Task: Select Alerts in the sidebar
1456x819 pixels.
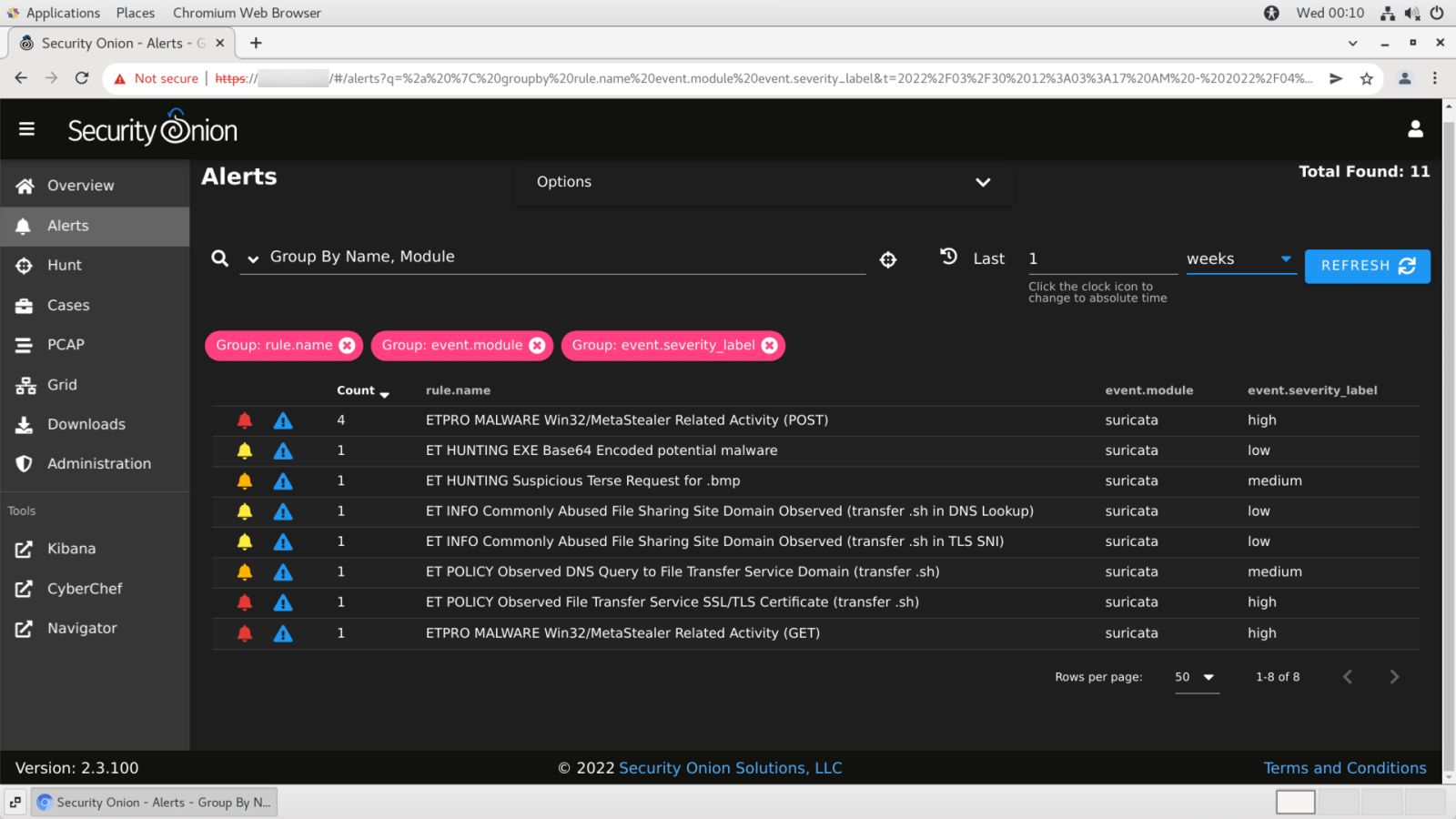Action: pyautogui.click(x=95, y=226)
